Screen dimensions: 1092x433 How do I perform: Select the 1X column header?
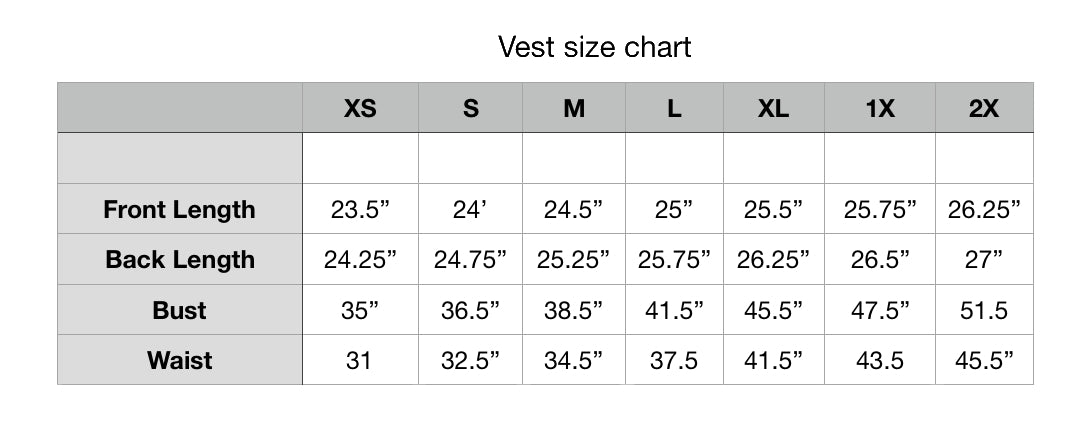tap(880, 109)
